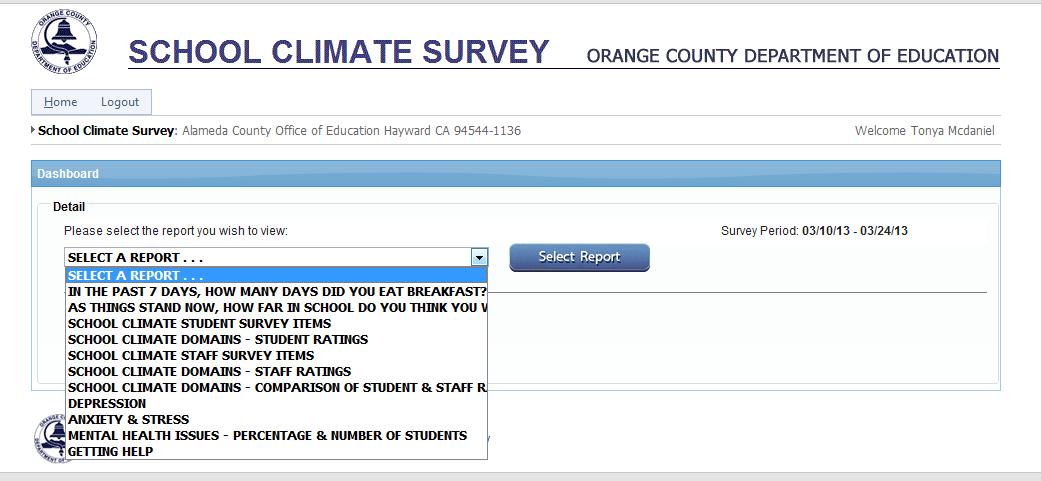Select School Climate Staff Survey Items option

190,355
